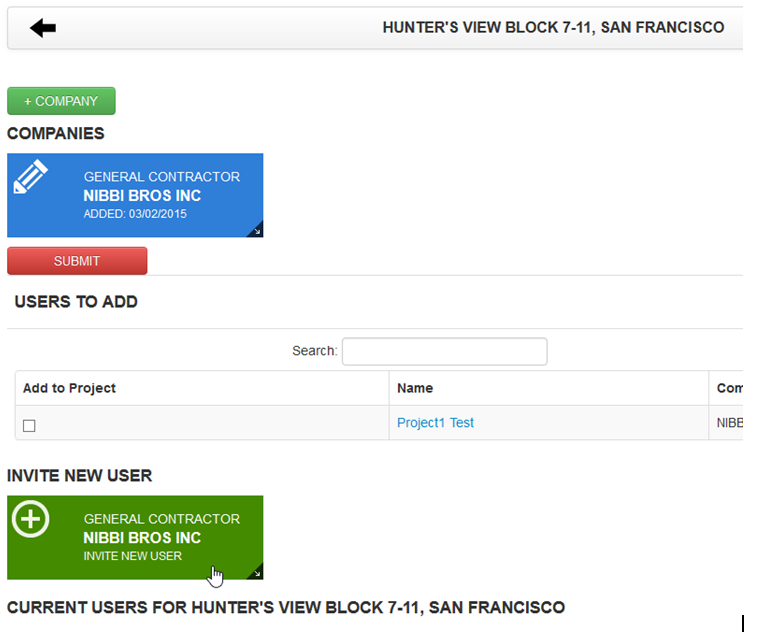
Task: Expand corner arrow on blue company card
Action: [x=256, y=230]
